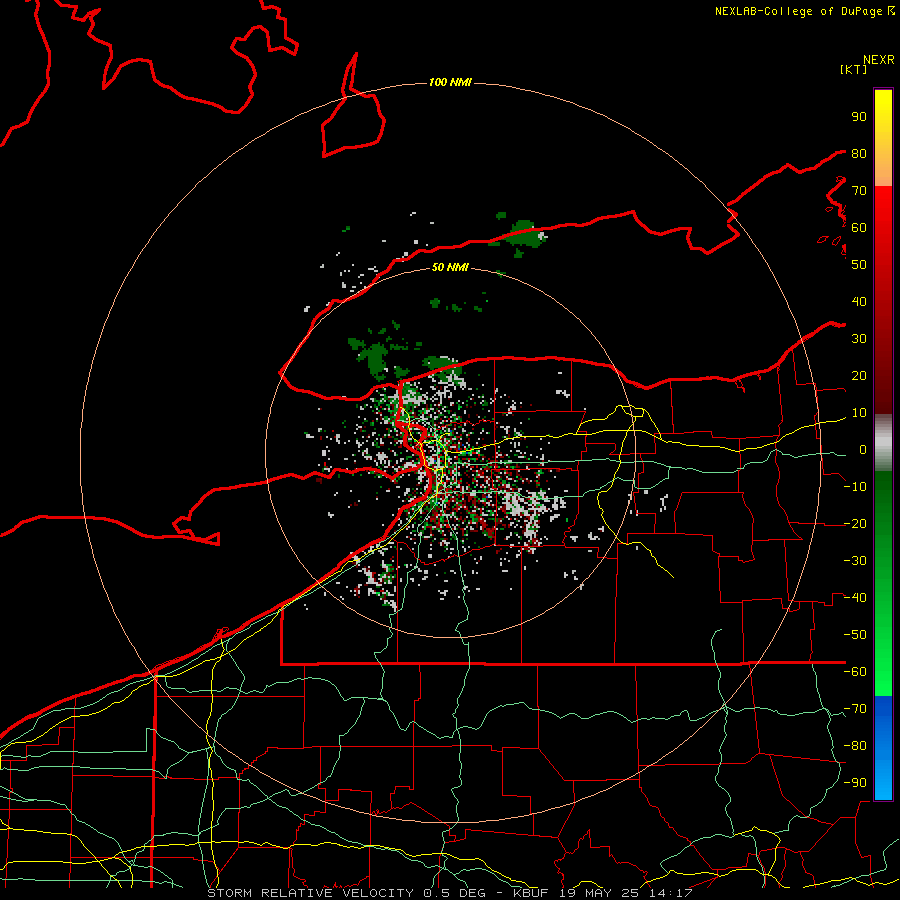Click the -40 scale value

855,598
